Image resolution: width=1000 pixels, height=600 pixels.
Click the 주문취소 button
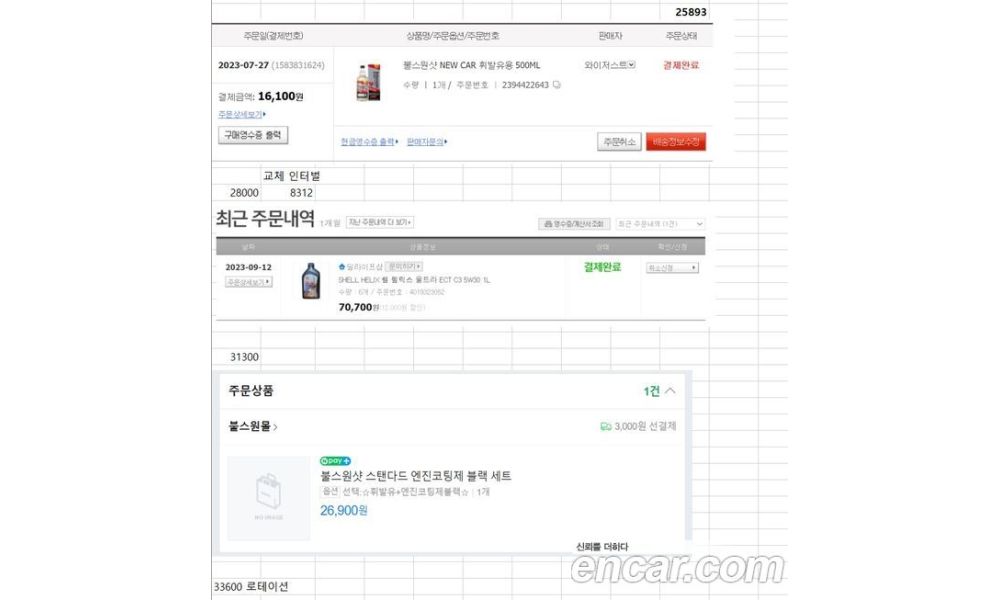tap(619, 142)
